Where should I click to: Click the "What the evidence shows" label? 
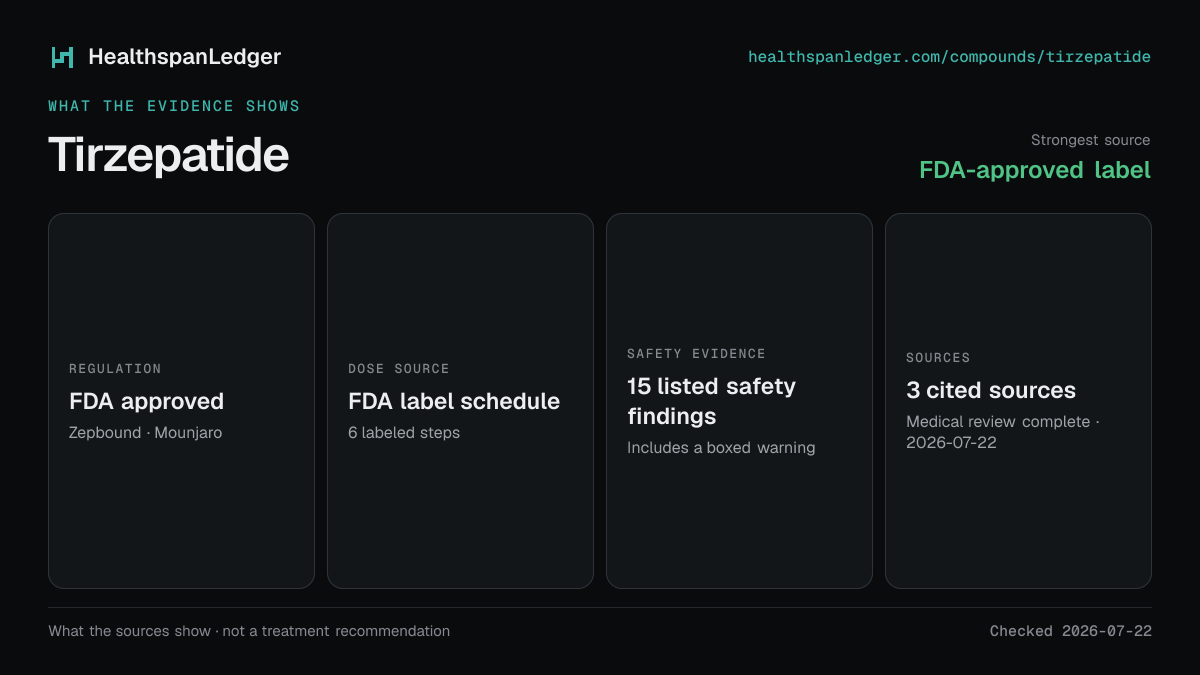(x=174, y=106)
